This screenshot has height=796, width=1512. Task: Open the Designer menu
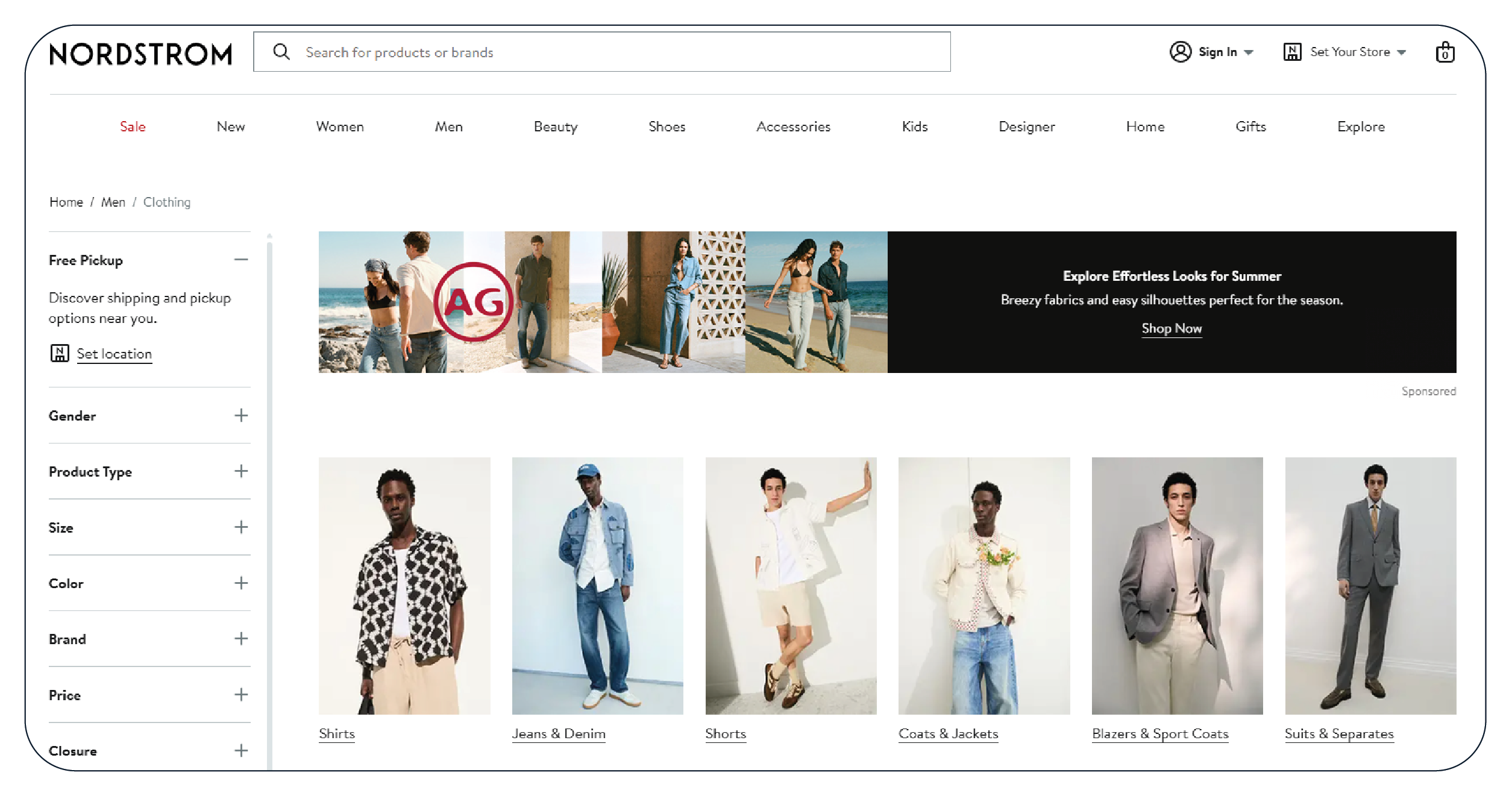coord(1027,127)
